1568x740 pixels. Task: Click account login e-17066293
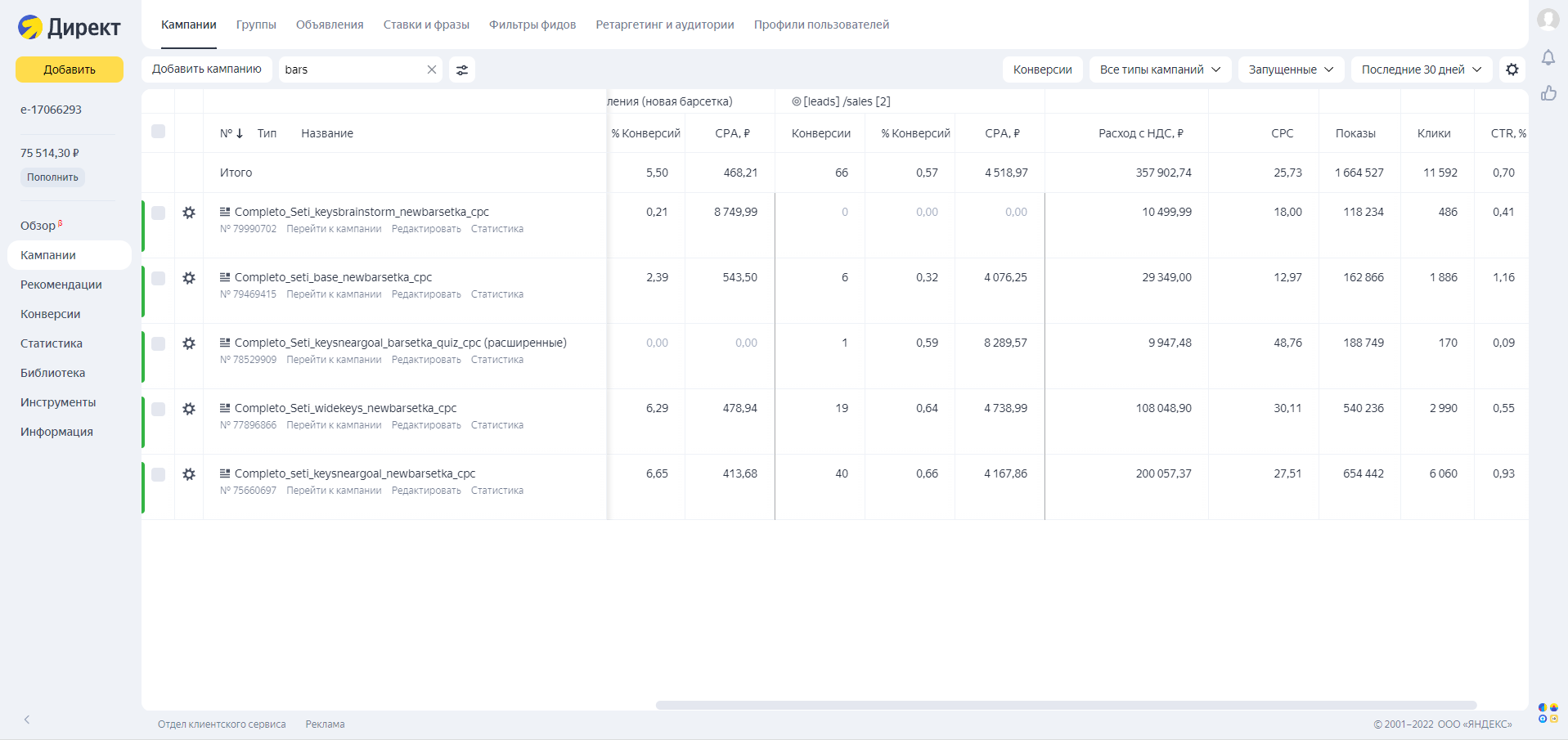(51, 110)
